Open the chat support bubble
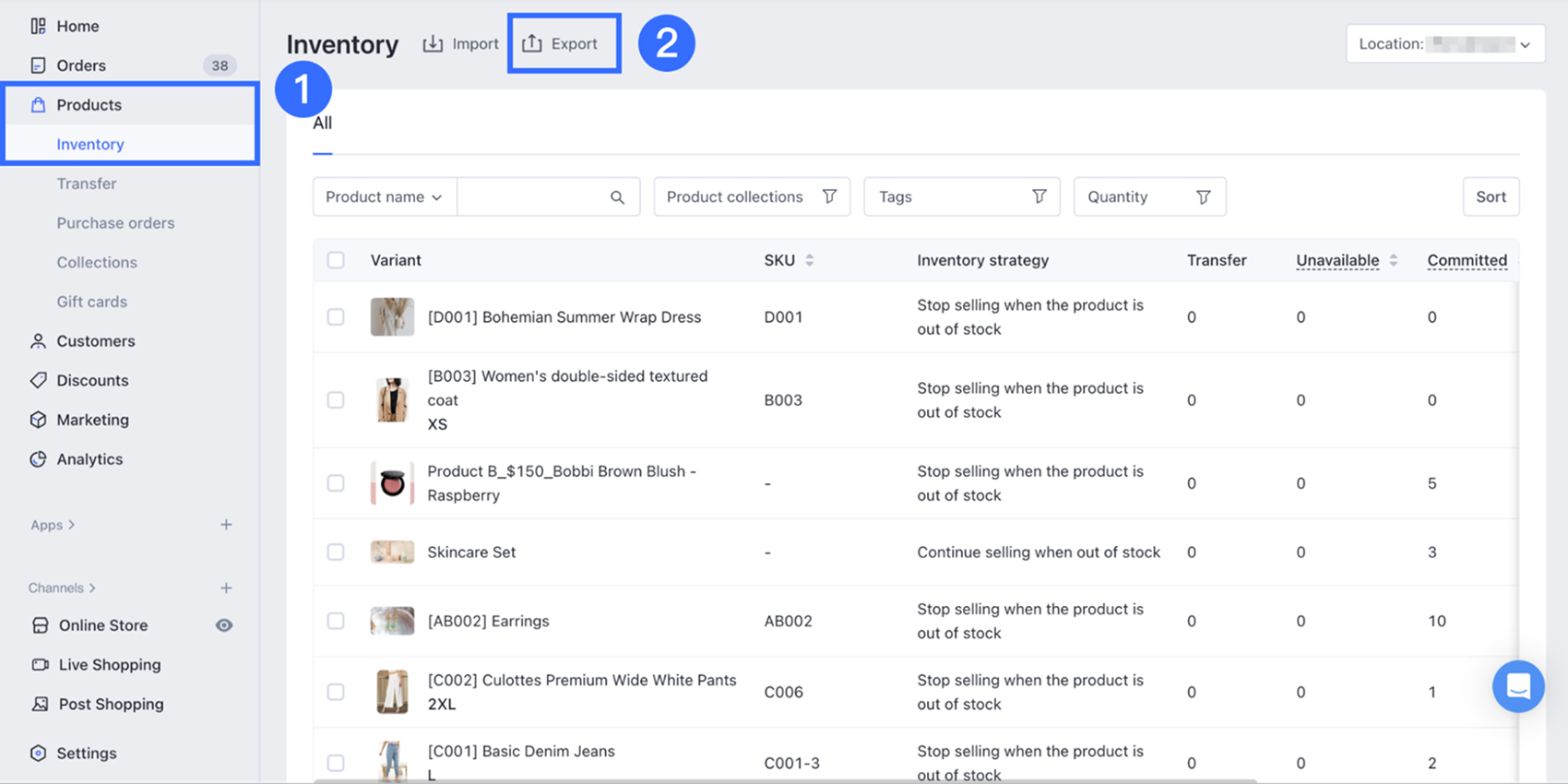 (1517, 686)
